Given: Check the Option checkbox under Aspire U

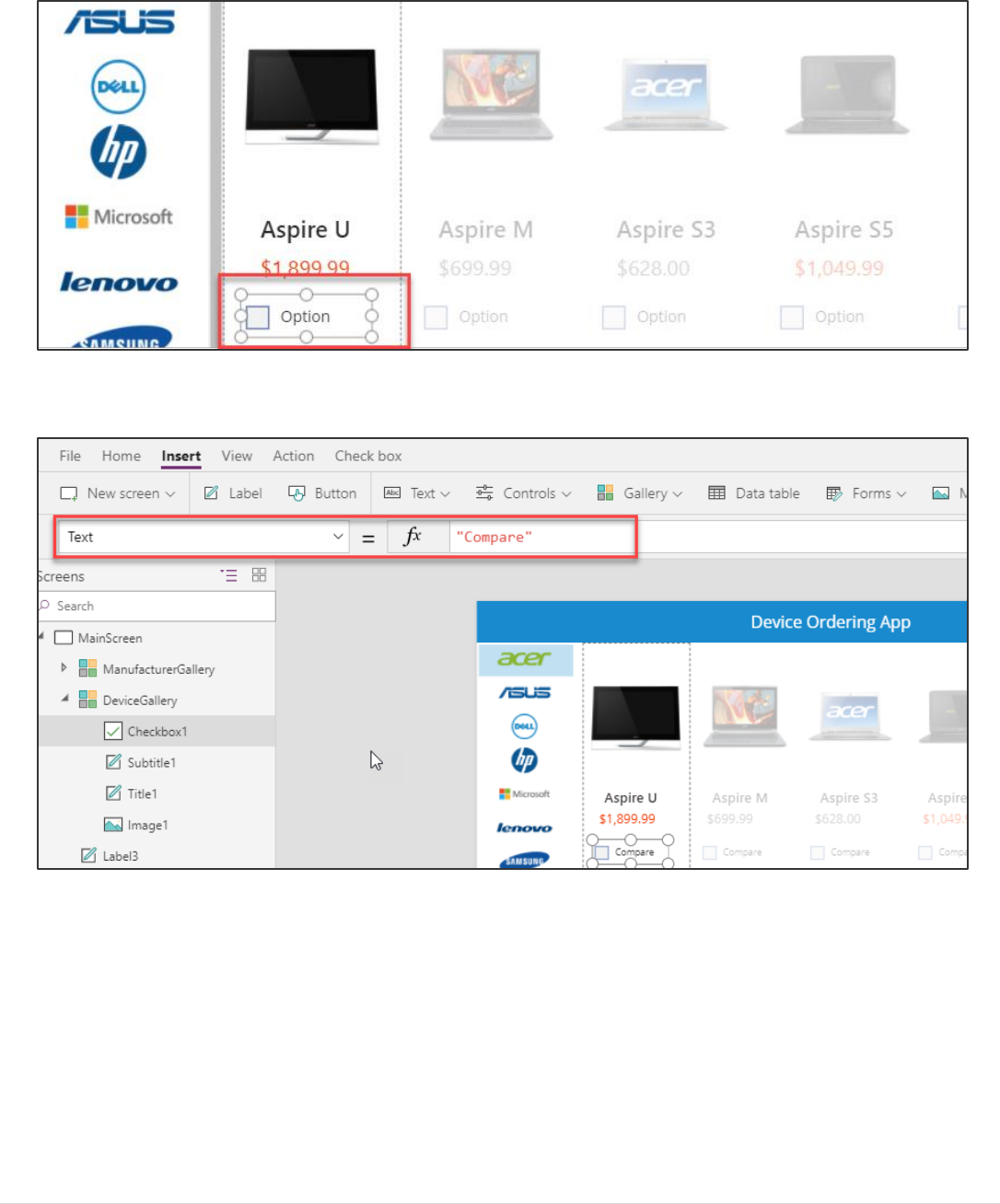Looking at the screenshot, I should pyautogui.click(x=258, y=317).
